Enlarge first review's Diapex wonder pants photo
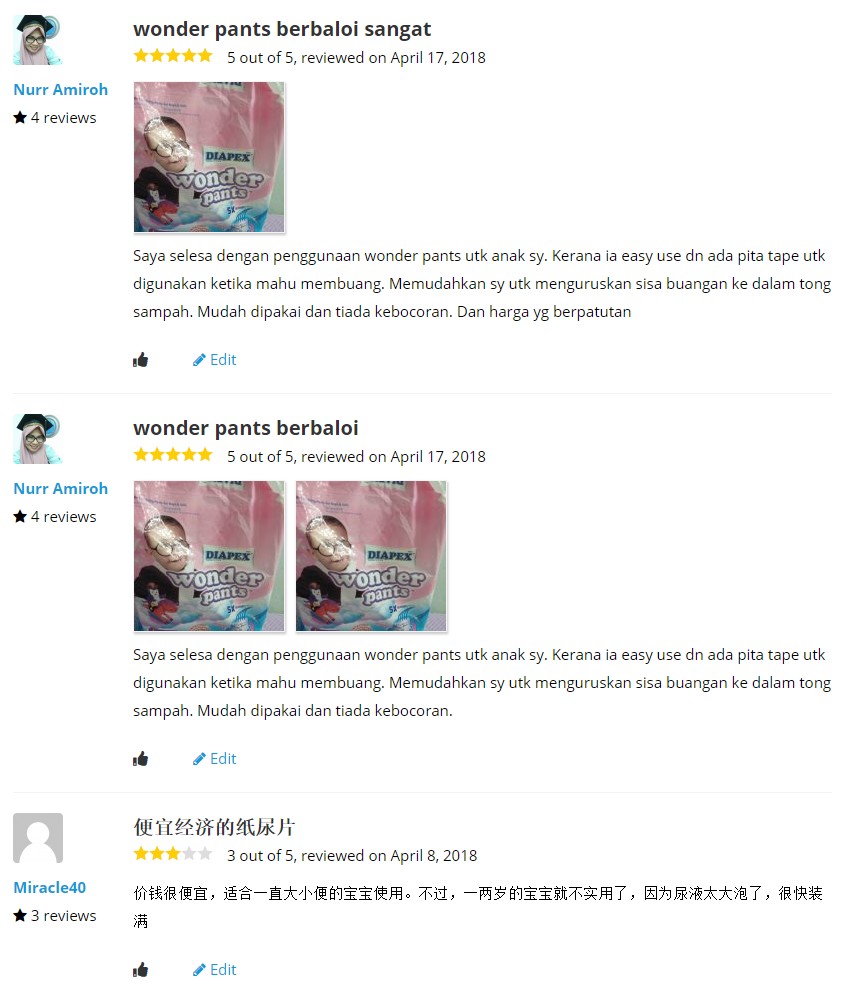 (x=209, y=157)
